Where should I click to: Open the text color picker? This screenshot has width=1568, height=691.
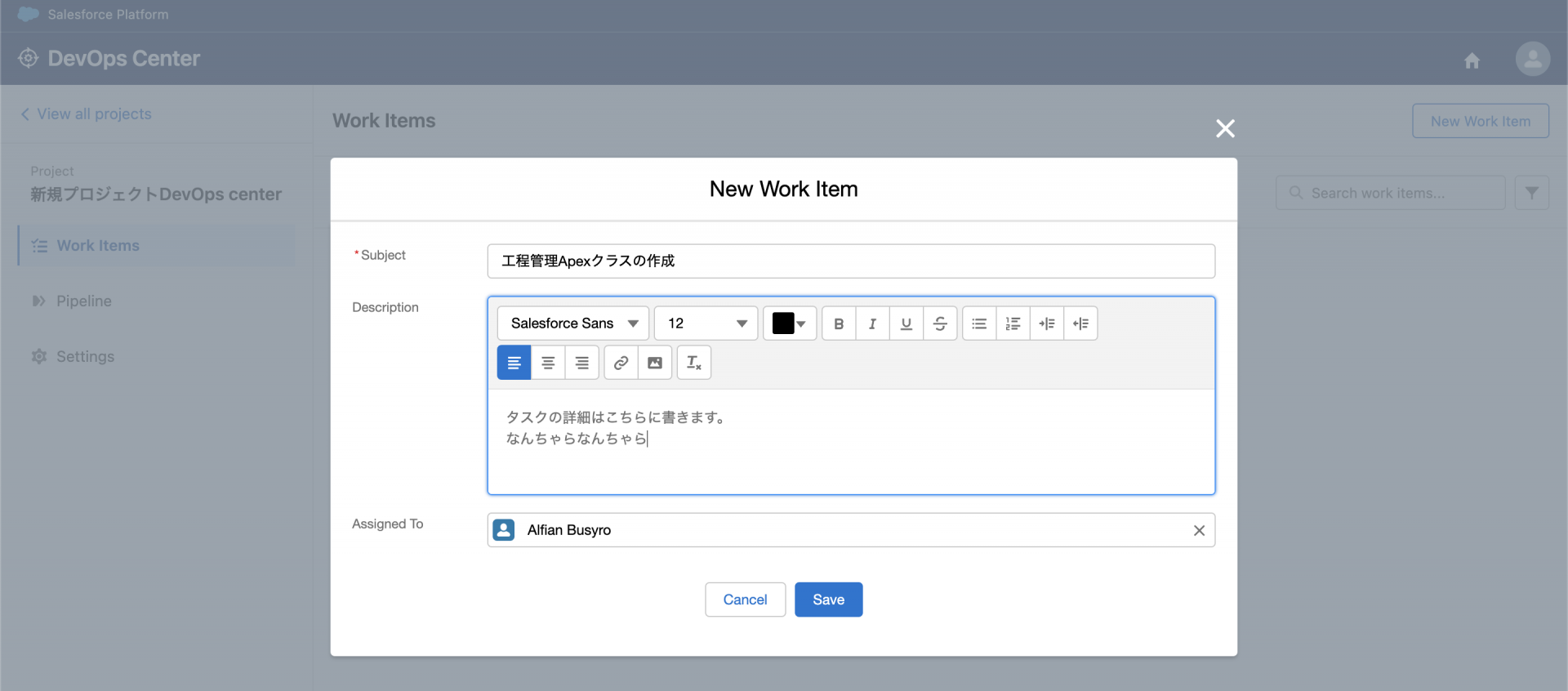click(790, 323)
